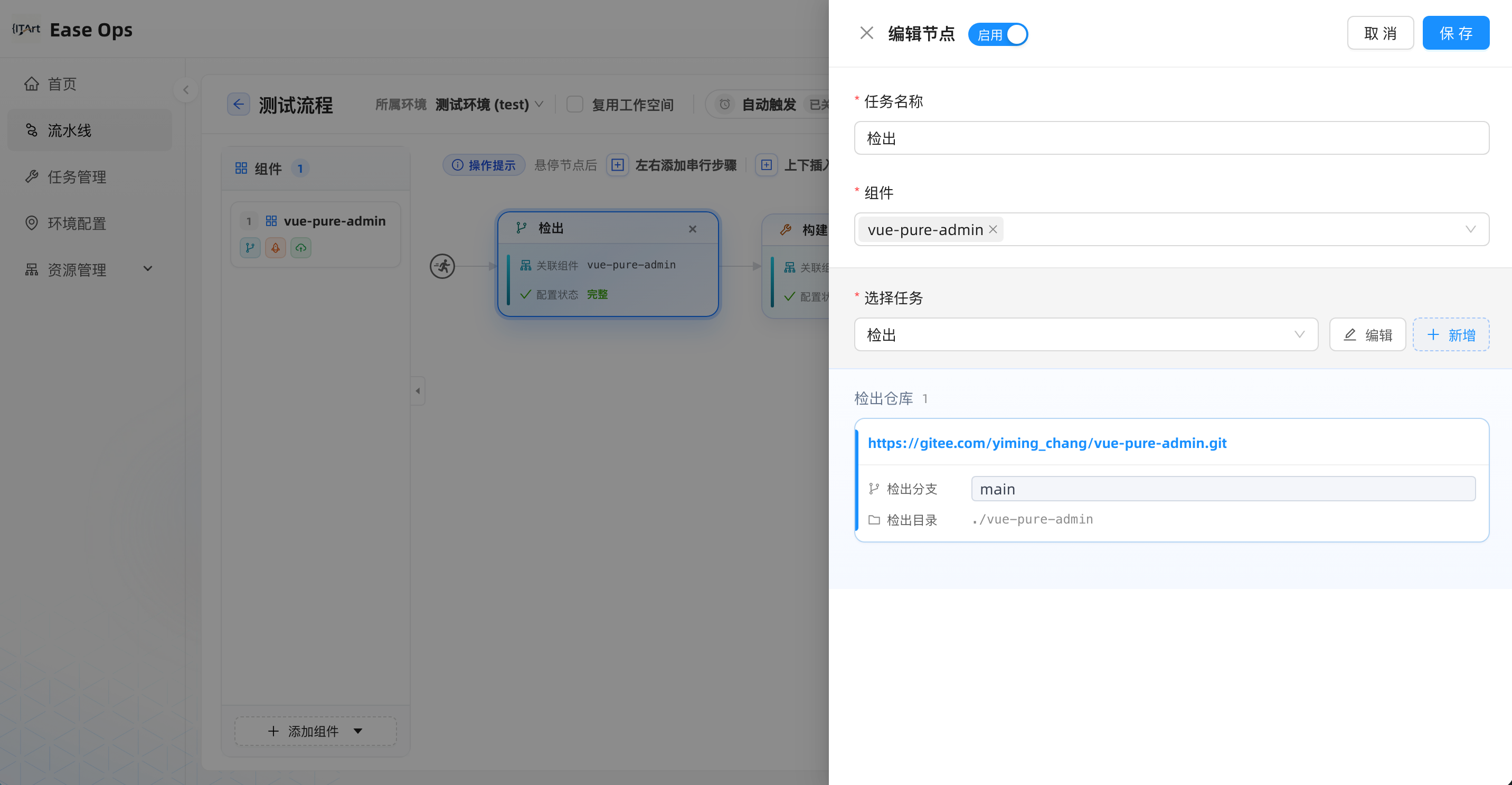The width and height of the screenshot is (1512, 785).
Task: Expand the 资源管理 sidebar menu
Action: point(89,269)
